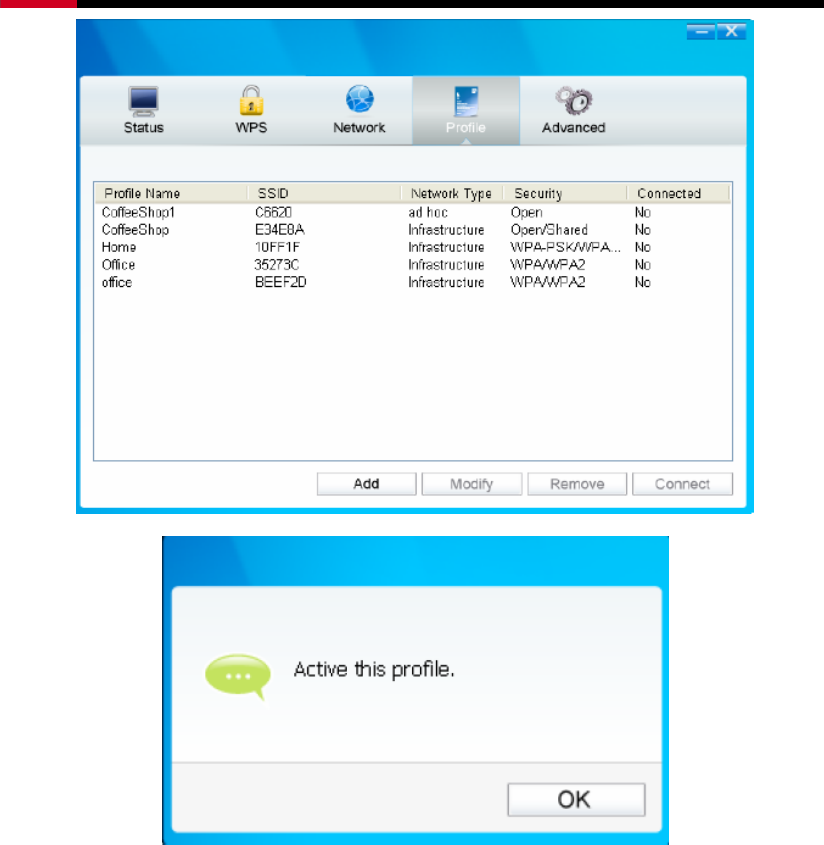
Task: Switch to the Profile tab label
Action: (466, 128)
